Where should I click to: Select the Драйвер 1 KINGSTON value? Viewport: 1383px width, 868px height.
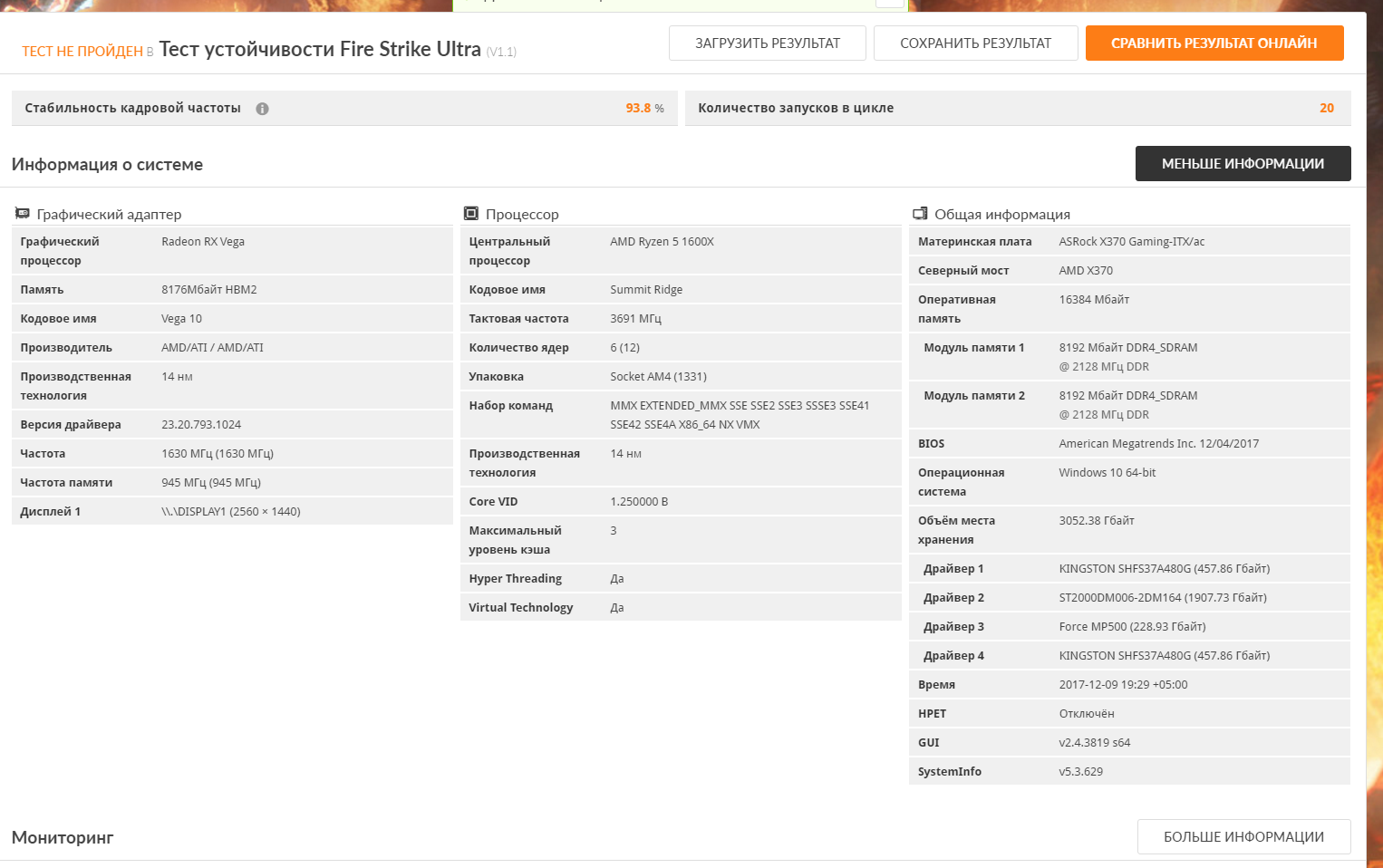(1165, 569)
